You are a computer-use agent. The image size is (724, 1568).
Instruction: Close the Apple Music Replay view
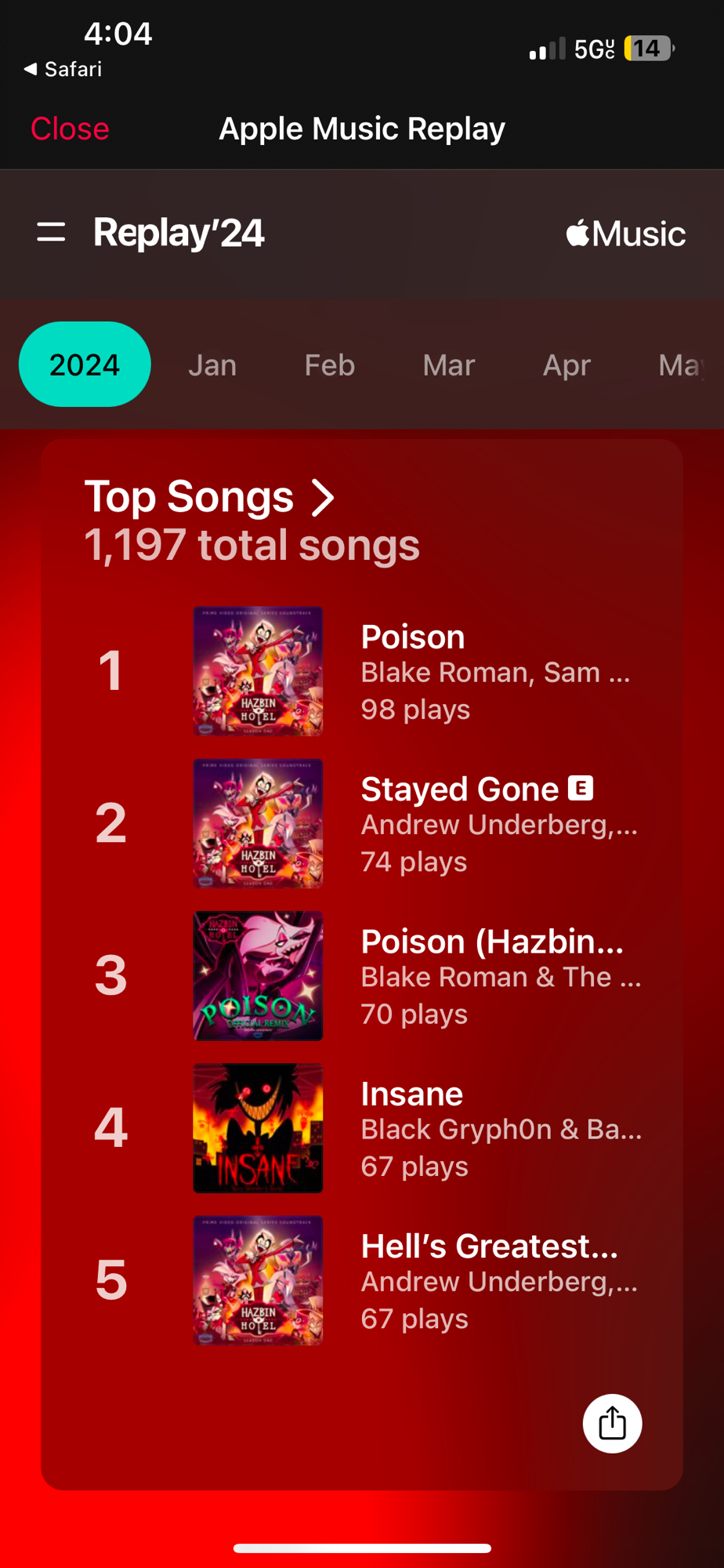pos(70,129)
